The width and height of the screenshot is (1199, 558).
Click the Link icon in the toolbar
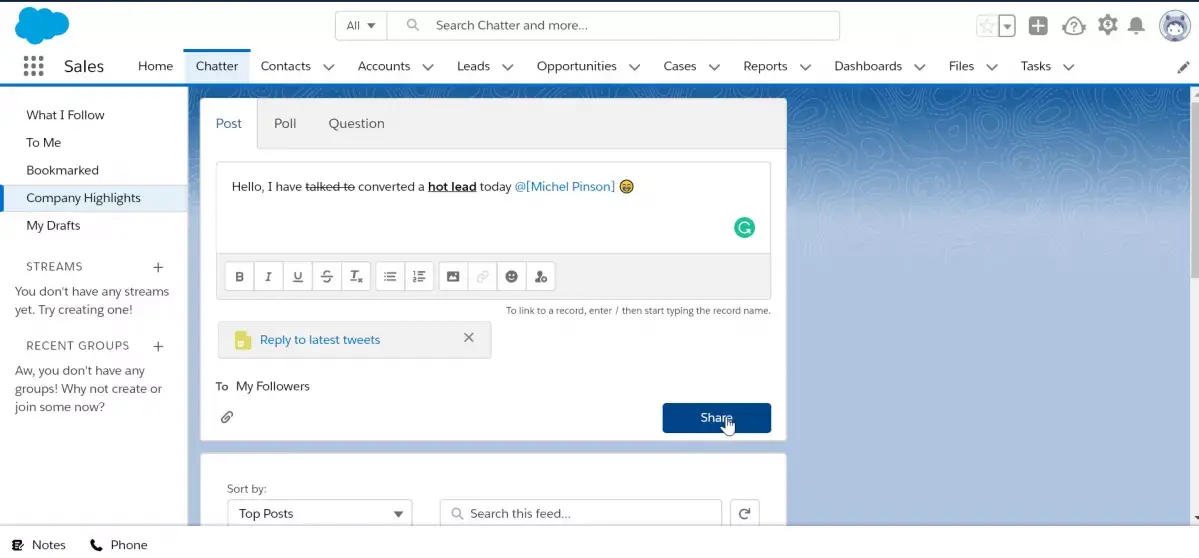(x=483, y=277)
